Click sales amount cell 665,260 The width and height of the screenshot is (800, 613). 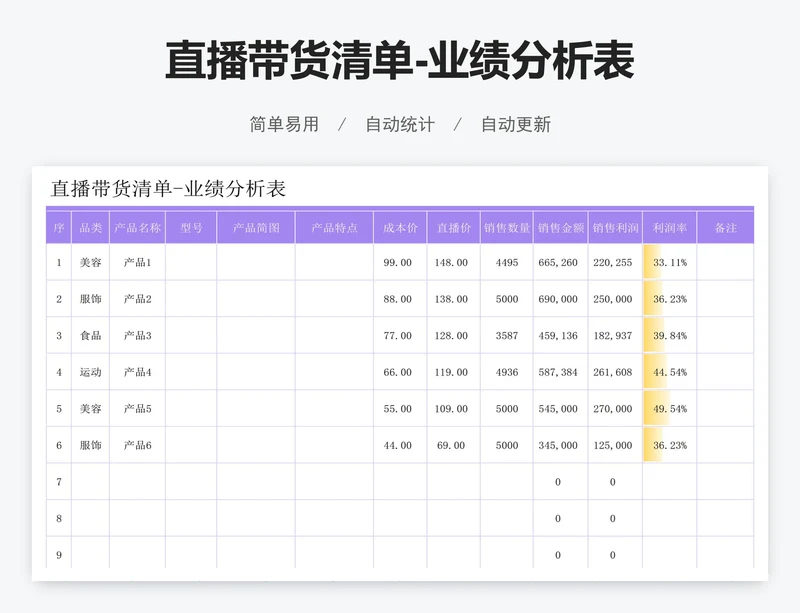pos(561,262)
